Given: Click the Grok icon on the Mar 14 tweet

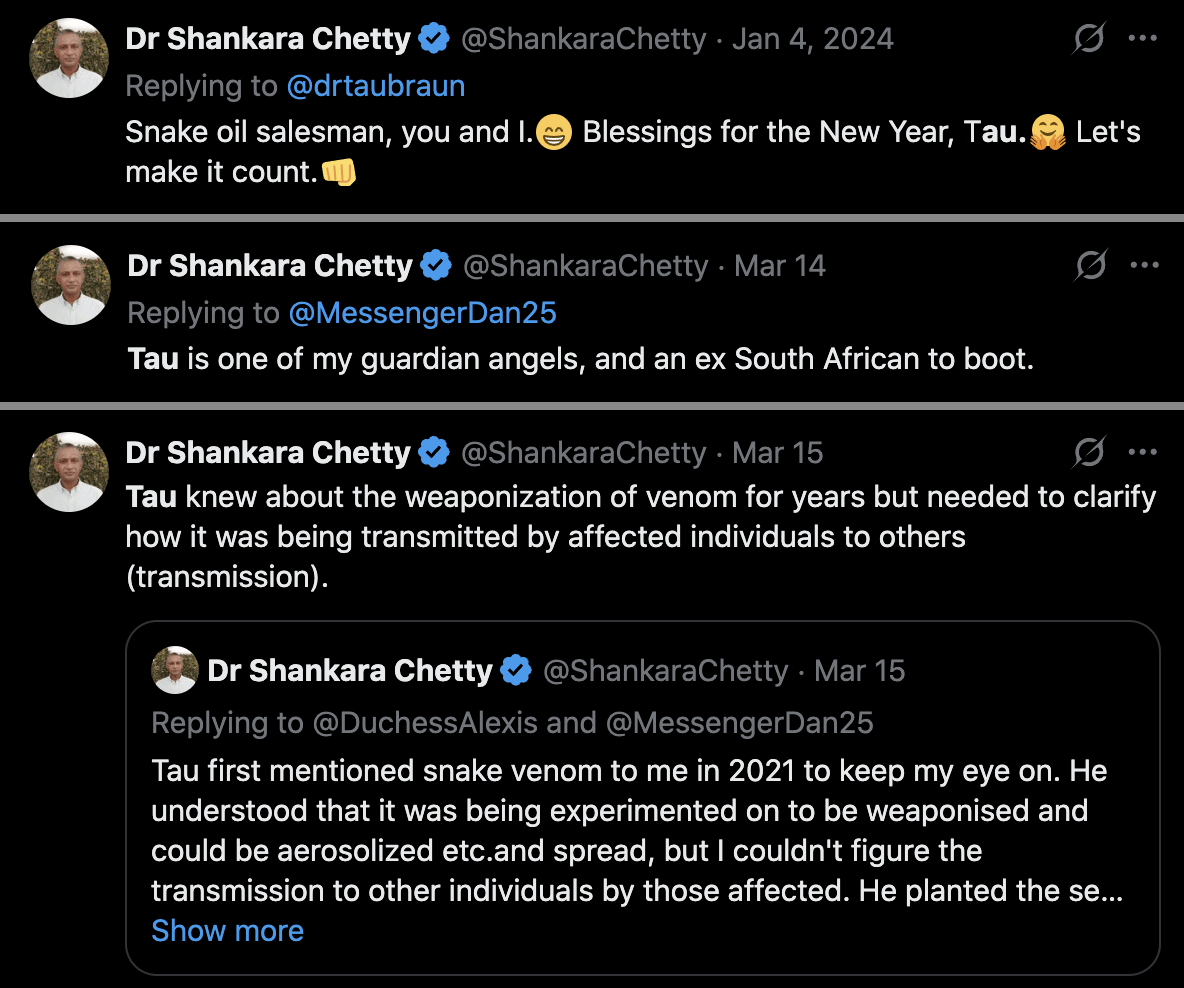Looking at the screenshot, I should click(1089, 266).
